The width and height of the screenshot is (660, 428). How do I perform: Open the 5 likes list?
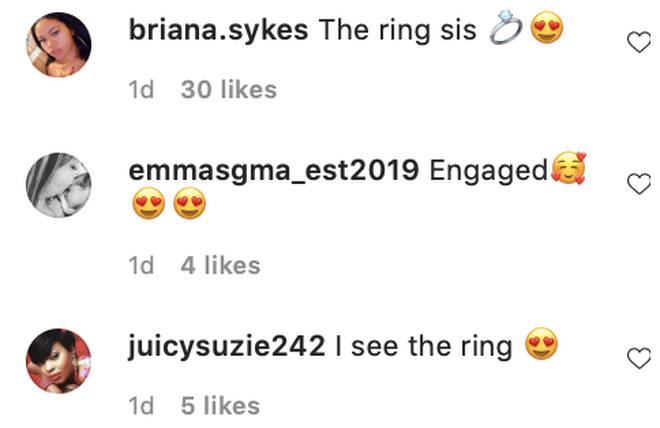220,406
